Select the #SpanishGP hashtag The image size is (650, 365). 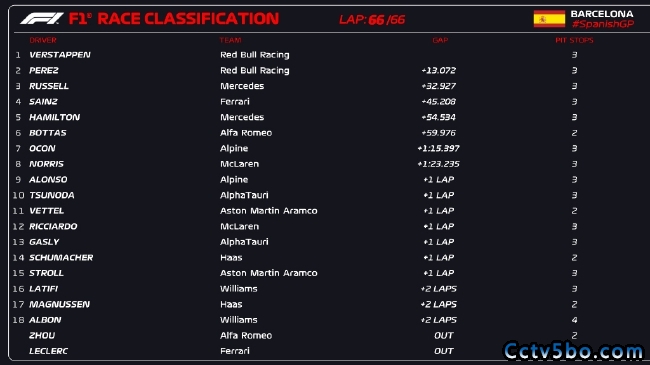603,24
